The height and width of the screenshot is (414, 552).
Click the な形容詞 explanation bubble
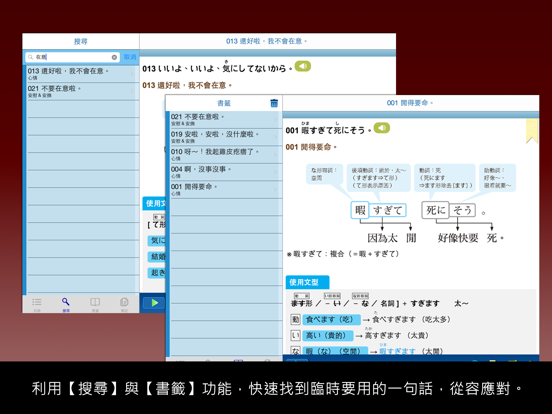[324, 174]
